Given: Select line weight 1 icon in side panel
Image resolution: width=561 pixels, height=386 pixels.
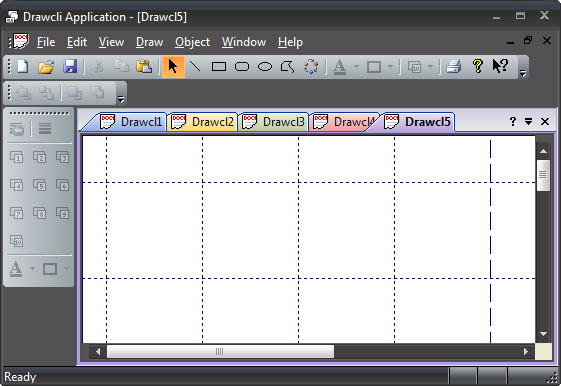Looking at the screenshot, I should coord(16,157).
